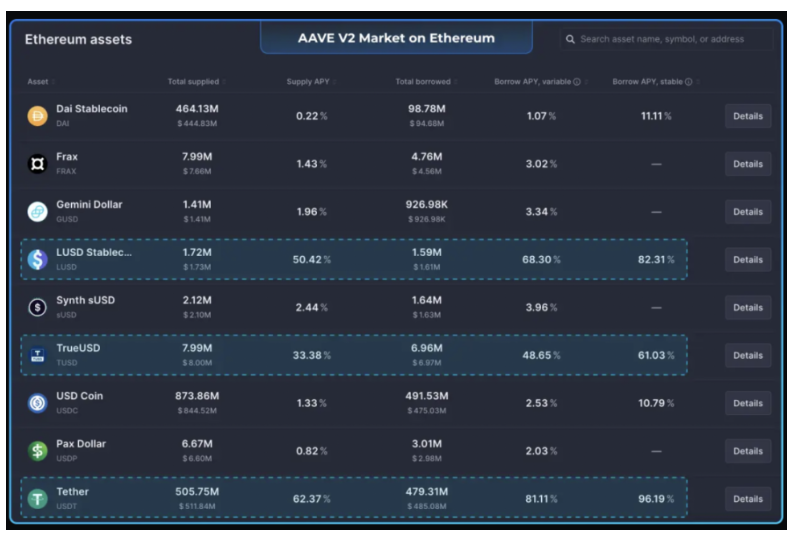797x534 pixels.
Task: Focus the asset search input field
Action: (666, 39)
